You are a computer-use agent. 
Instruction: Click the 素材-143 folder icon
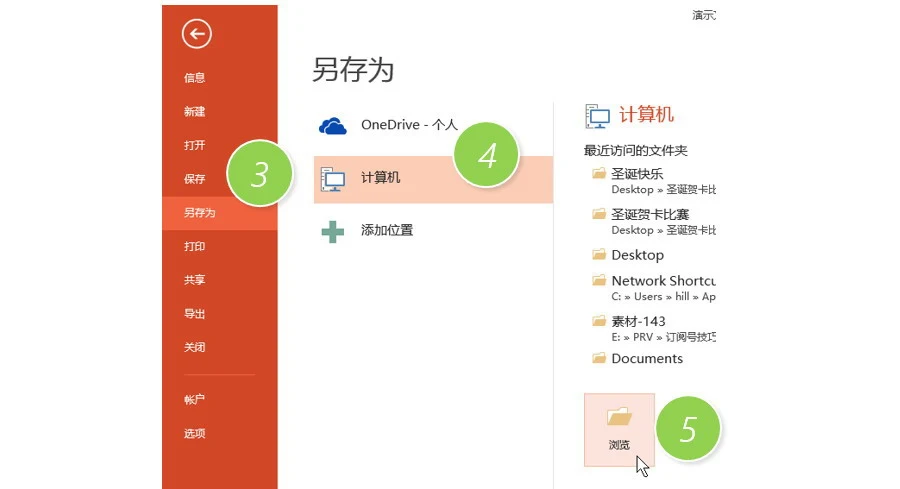(x=599, y=321)
